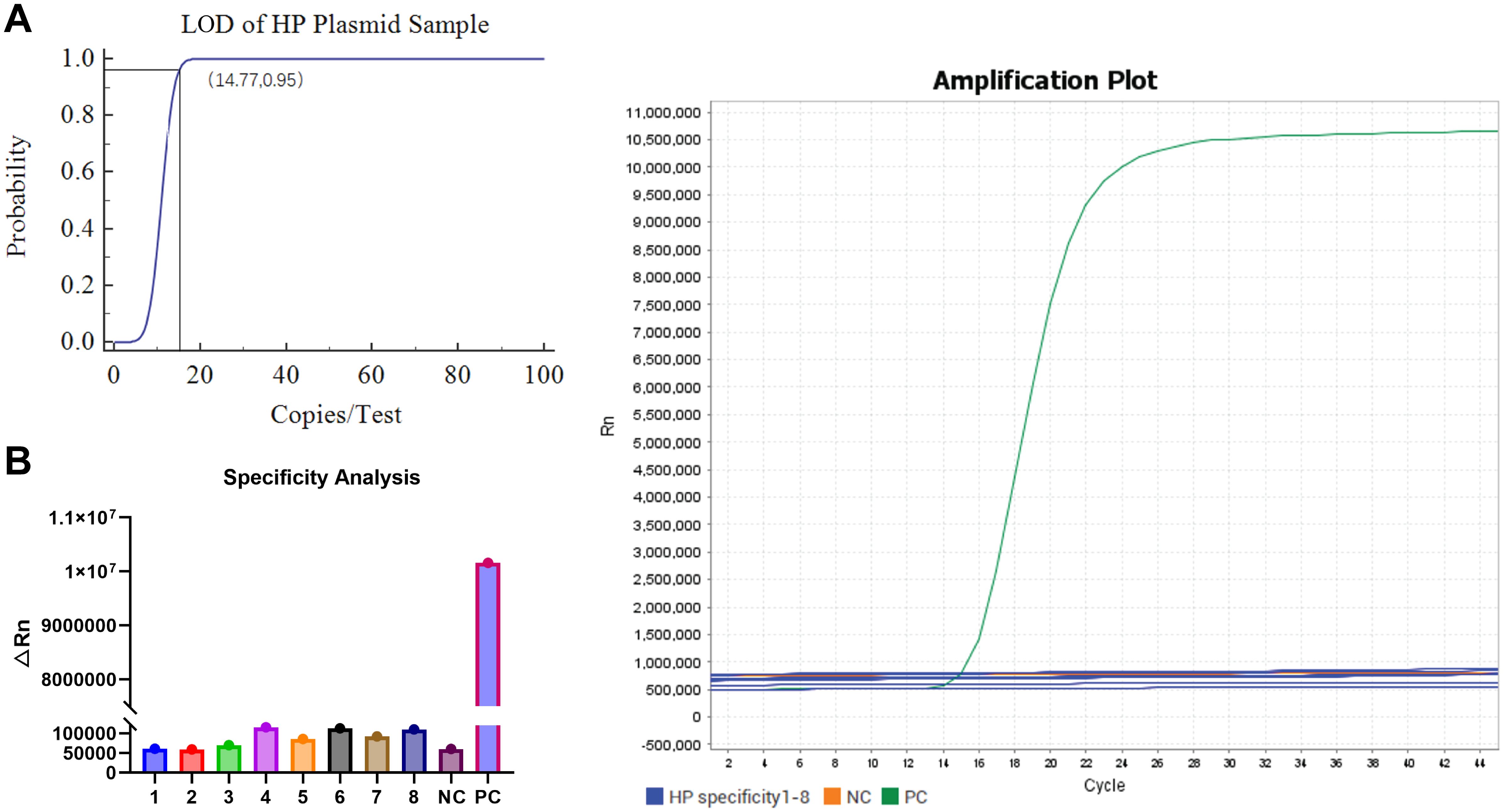Click the purple bar for sample 4
The width and height of the screenshot is (1504, 812).
(x=266, y=749)
